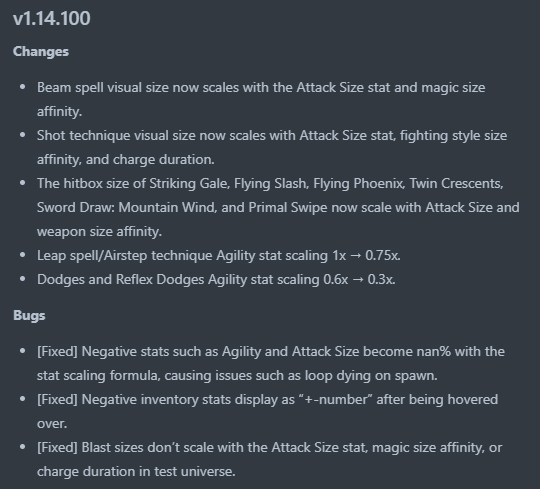Click the charge duration in test universe text

pyautogui.click(x=136, y=472)
